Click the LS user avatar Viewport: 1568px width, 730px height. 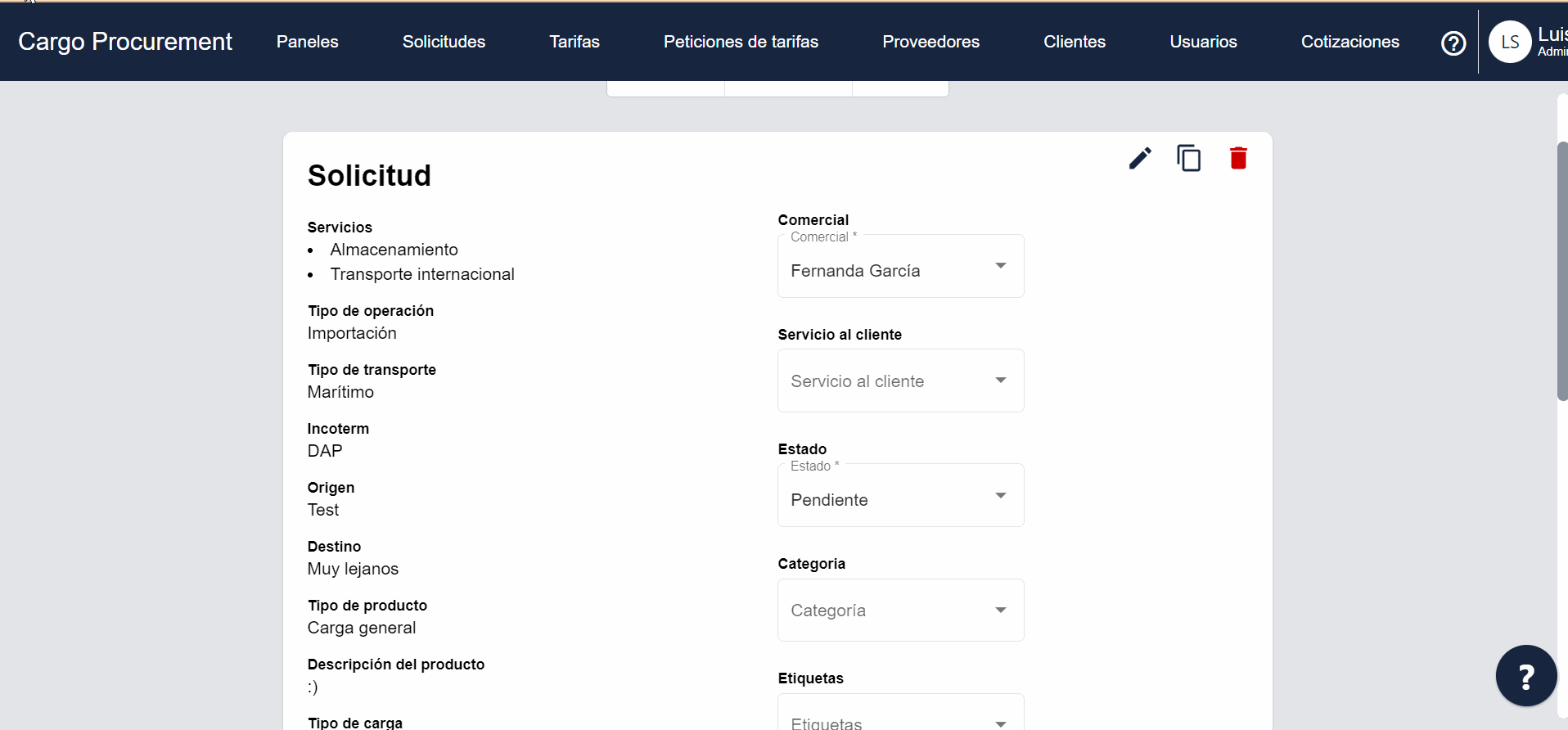coord(1509,43)
